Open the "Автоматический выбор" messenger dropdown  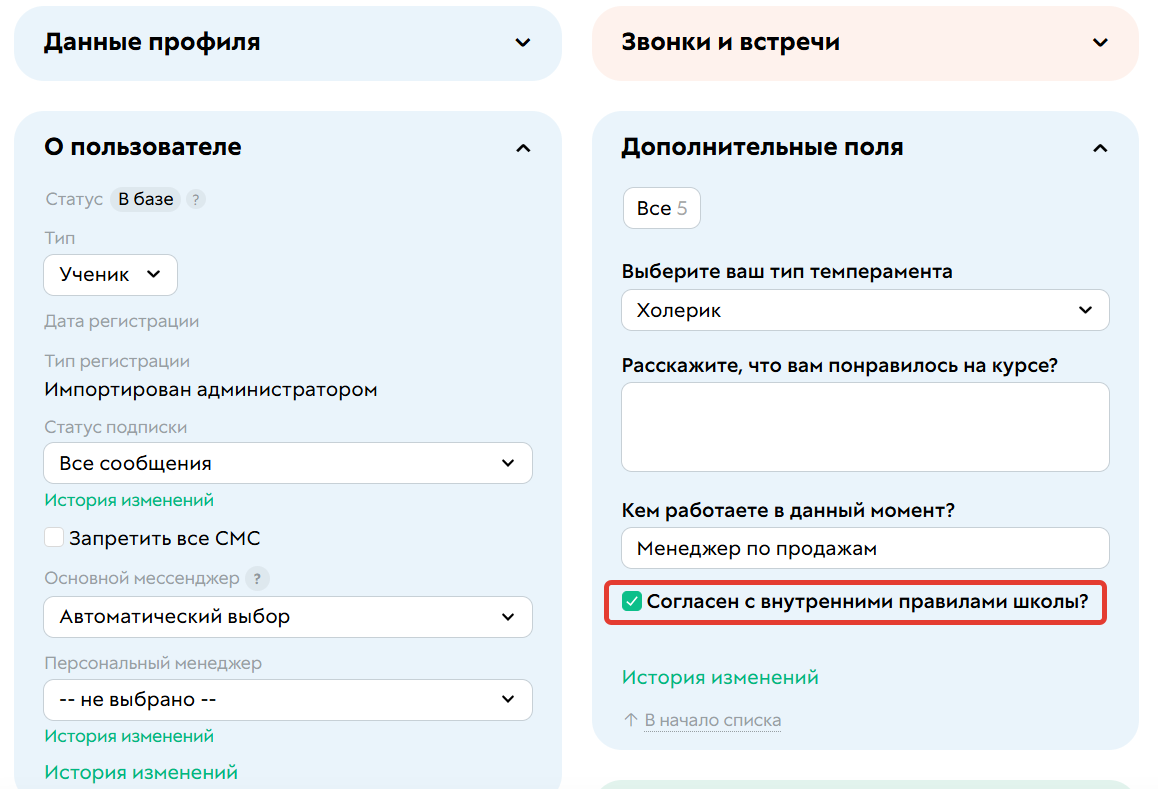[x=288, y=617]
